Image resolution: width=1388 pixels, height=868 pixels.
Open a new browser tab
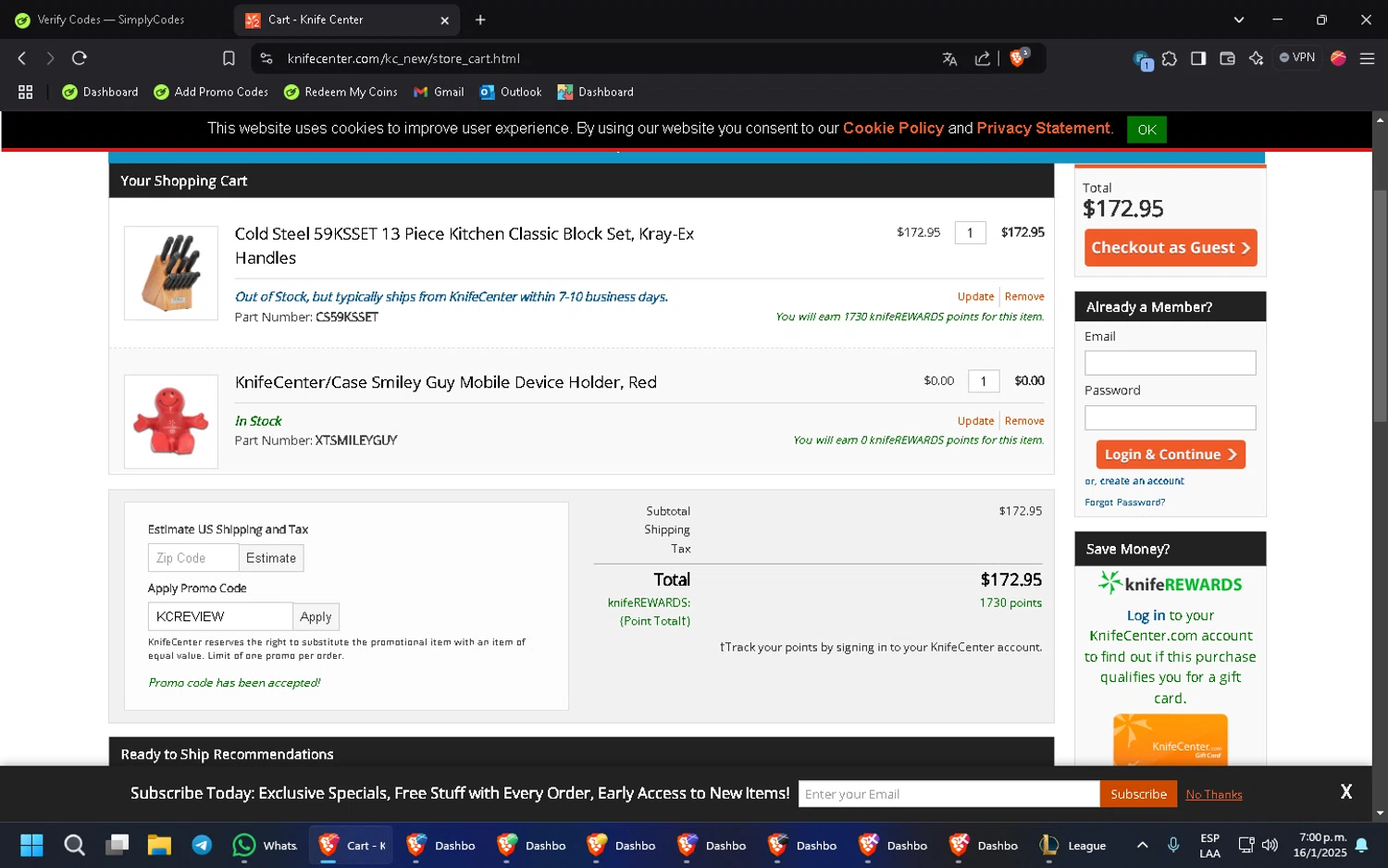[480, 19]
